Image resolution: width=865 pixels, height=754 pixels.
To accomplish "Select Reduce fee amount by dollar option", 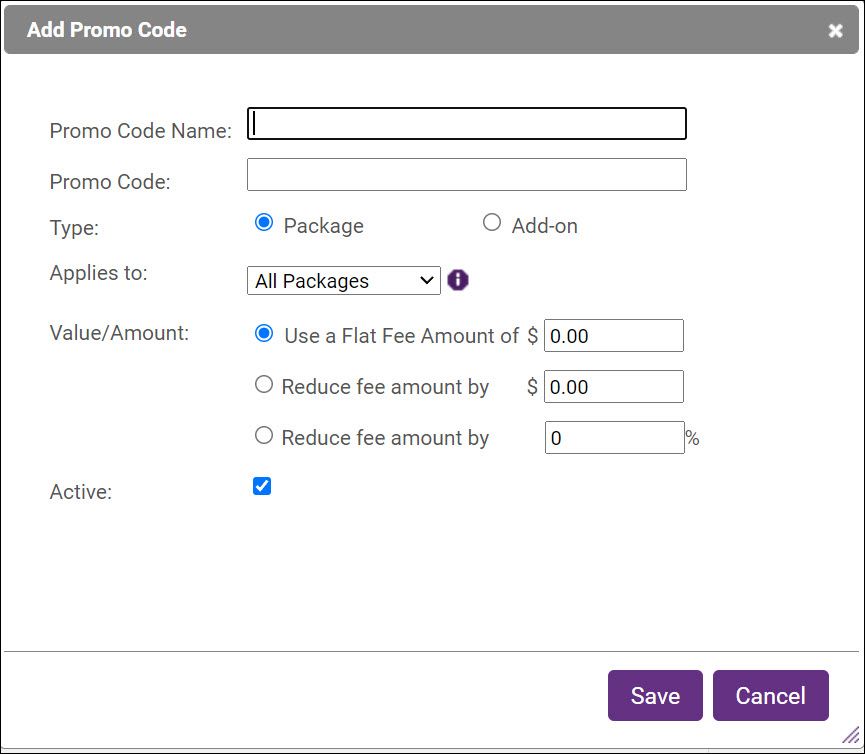I will point(264,385).
